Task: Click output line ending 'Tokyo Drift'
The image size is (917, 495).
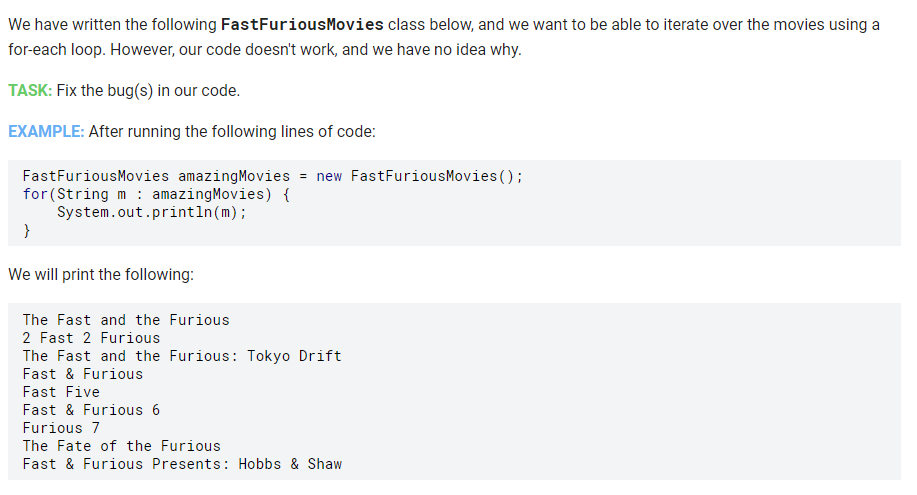Action: tap(182, 356)
